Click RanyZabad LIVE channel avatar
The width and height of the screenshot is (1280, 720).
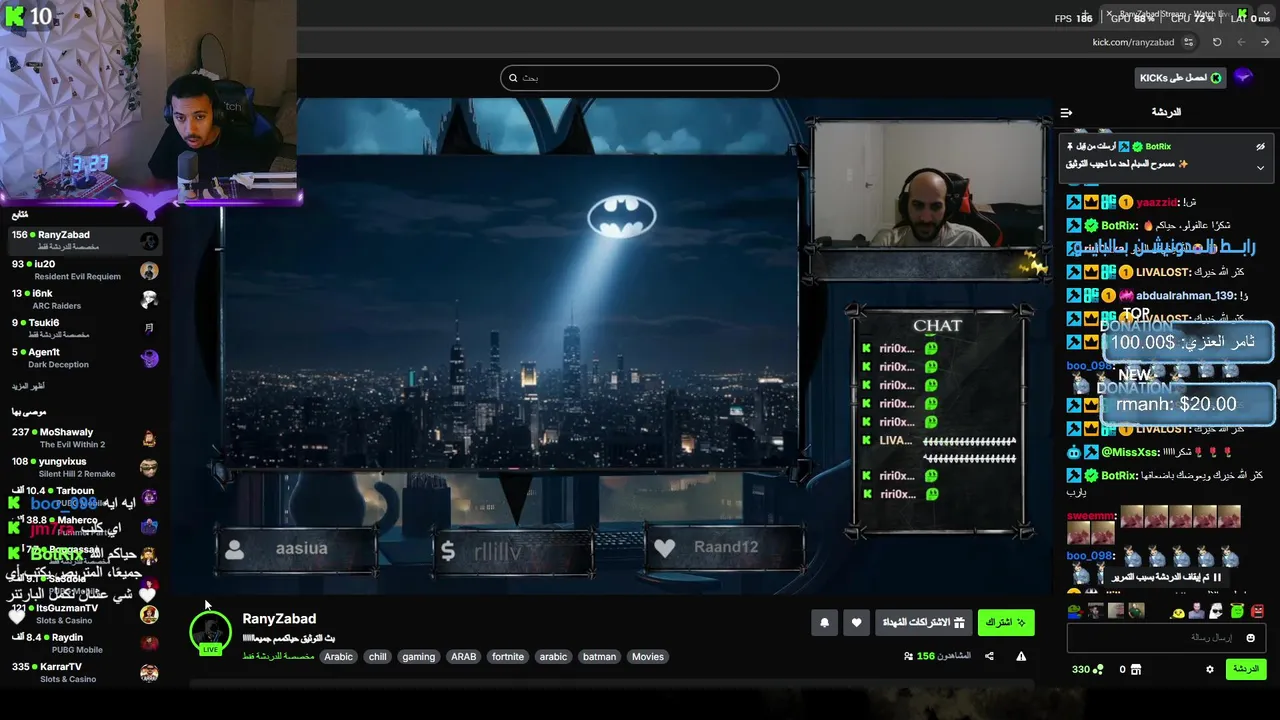(210, 633)
